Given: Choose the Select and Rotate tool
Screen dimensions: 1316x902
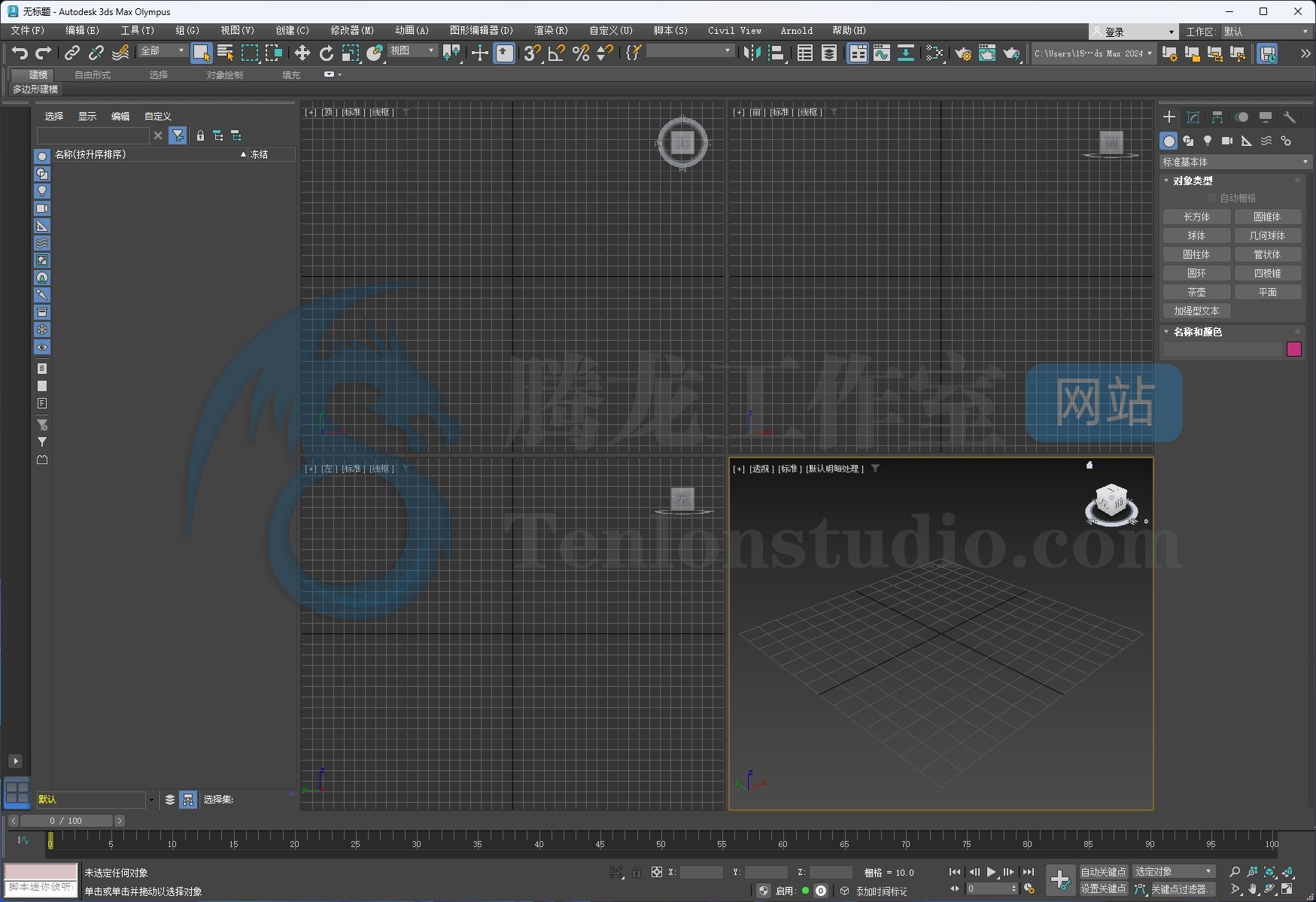Looking at the screenshot, I should point(326,53).
